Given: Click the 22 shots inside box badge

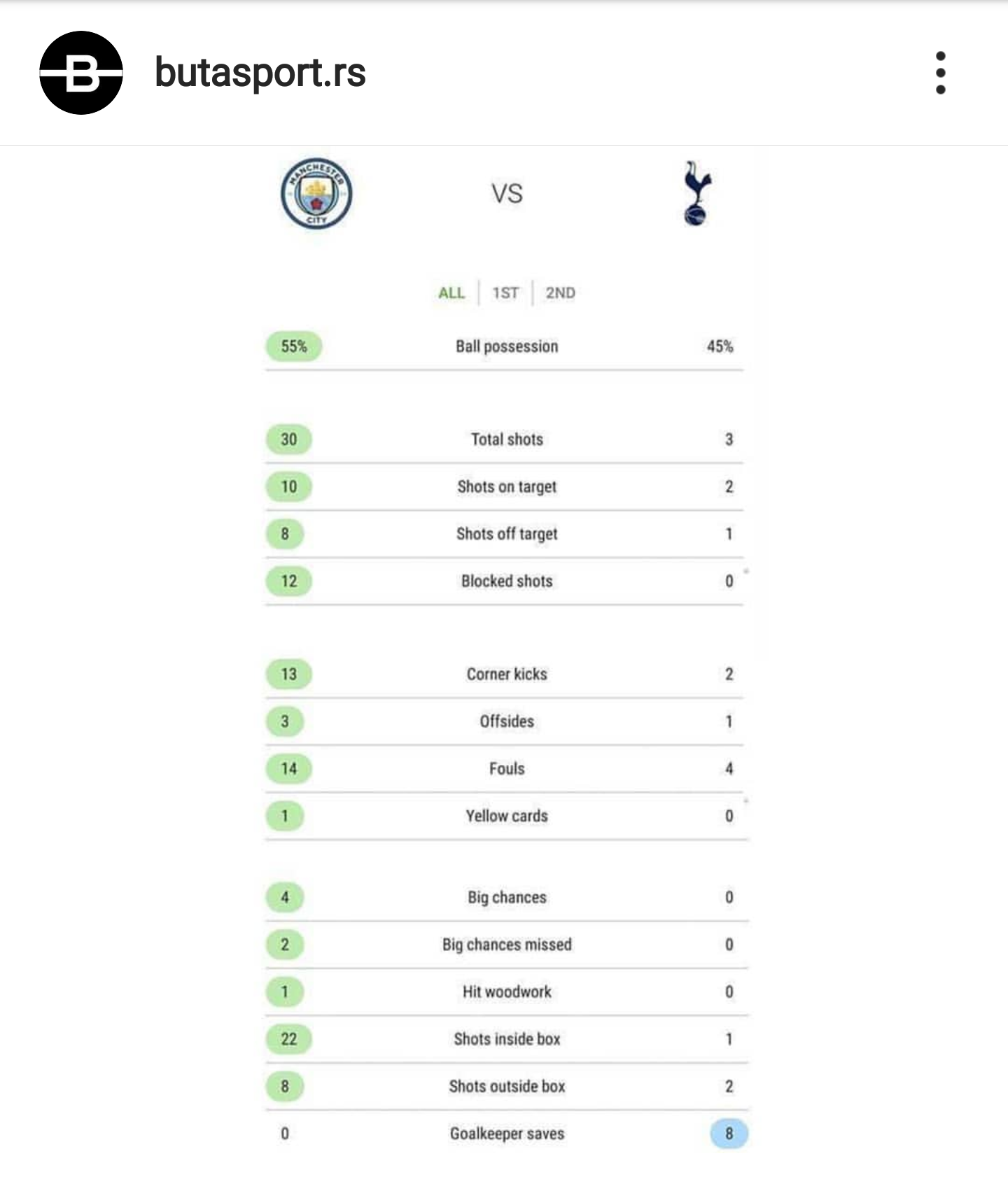Looking at the screenshot, I should tap(289, 1039).
